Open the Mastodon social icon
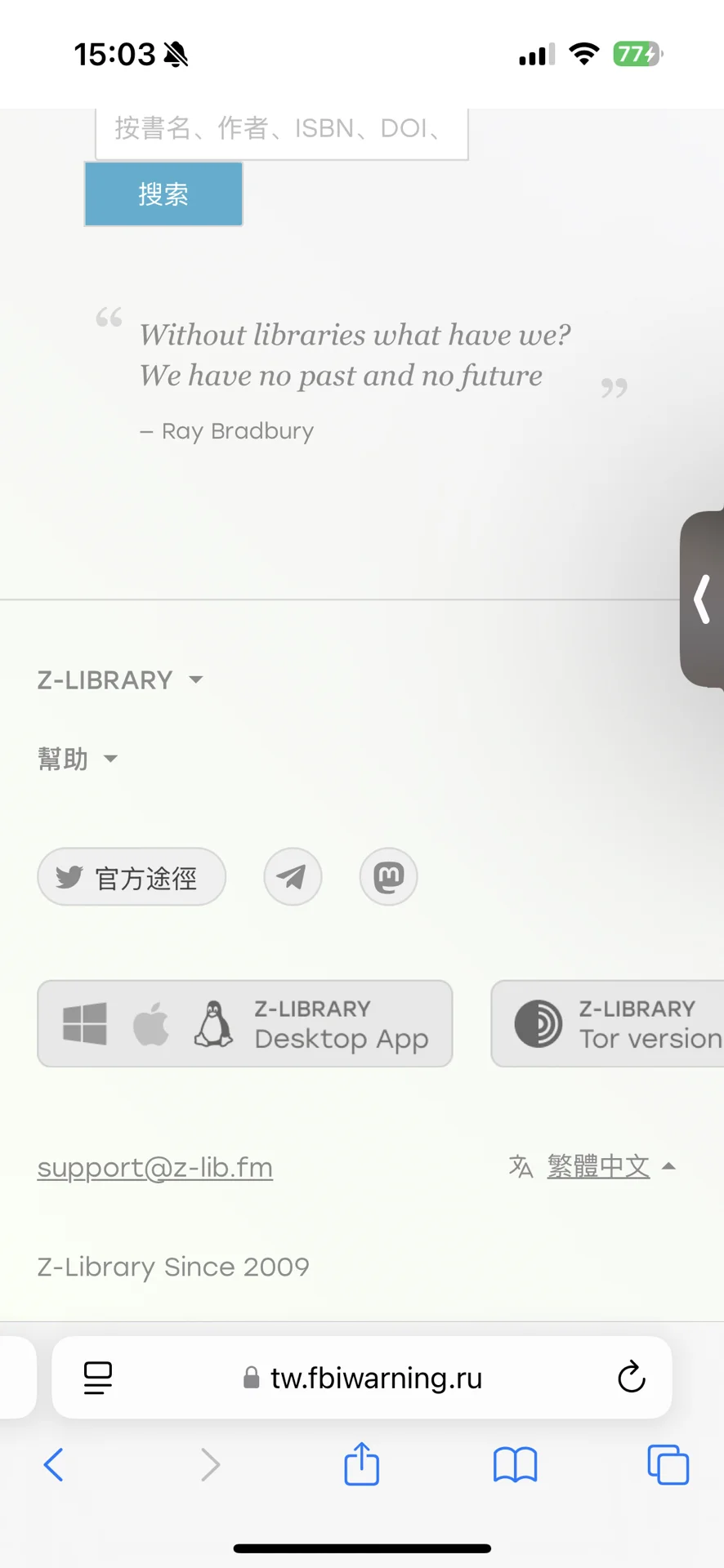 coord(389,877)
